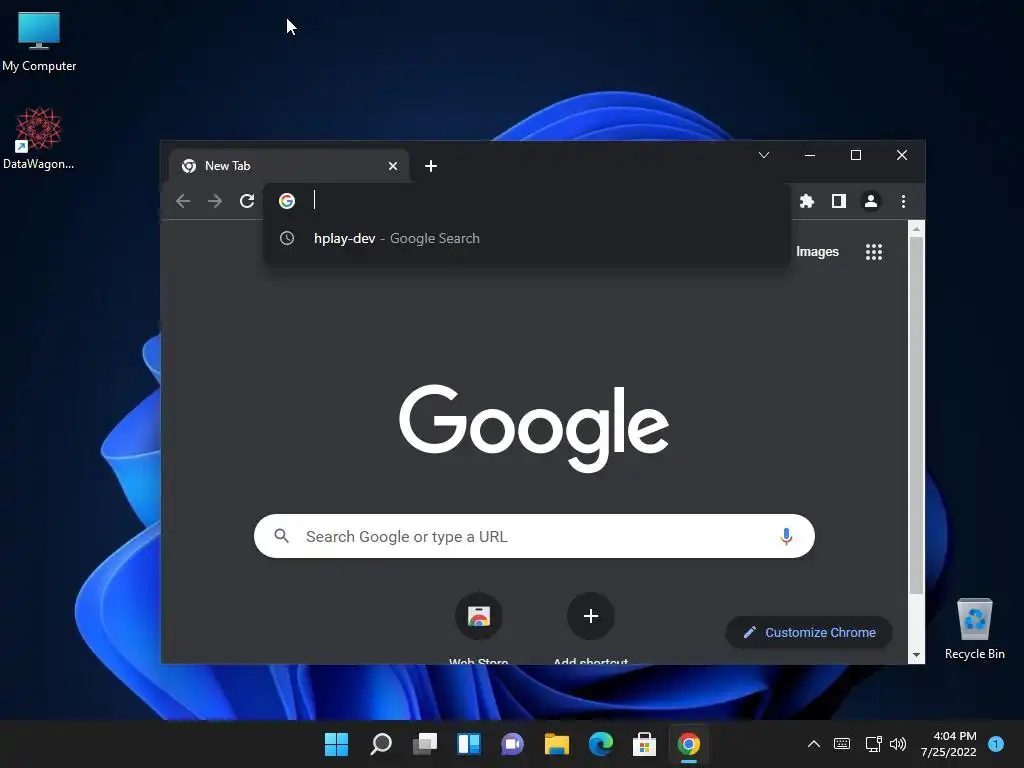
Task: Open Microsoft Store from taskbar
Action: coord(645,744)
